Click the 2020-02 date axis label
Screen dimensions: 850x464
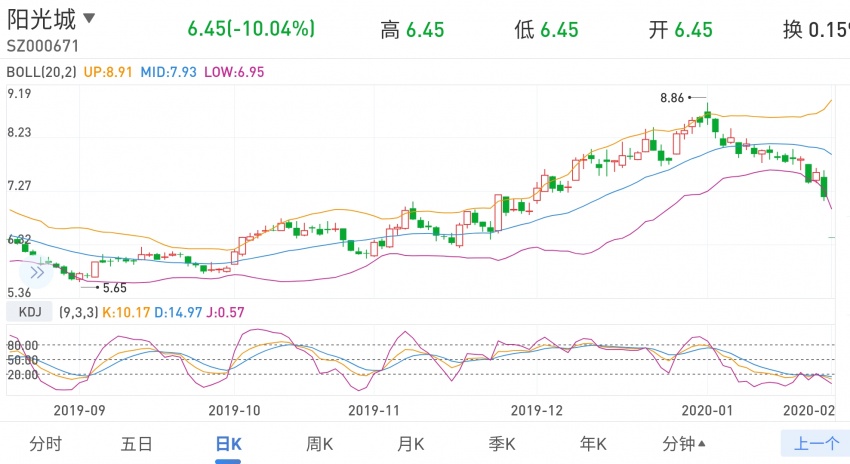pyautogui.click(x=809, y=410)
